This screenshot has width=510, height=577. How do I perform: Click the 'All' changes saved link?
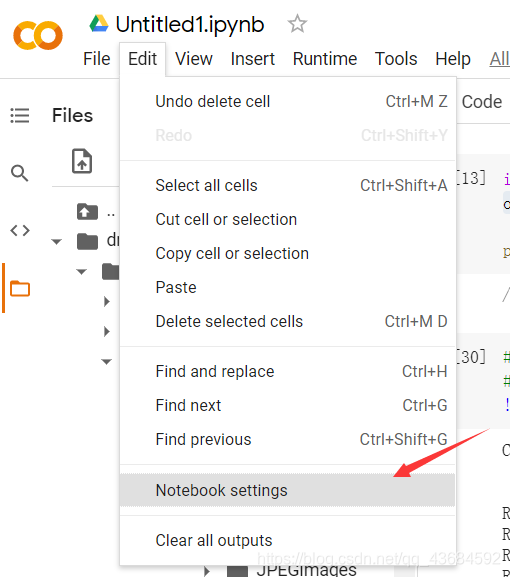(500, 59)
